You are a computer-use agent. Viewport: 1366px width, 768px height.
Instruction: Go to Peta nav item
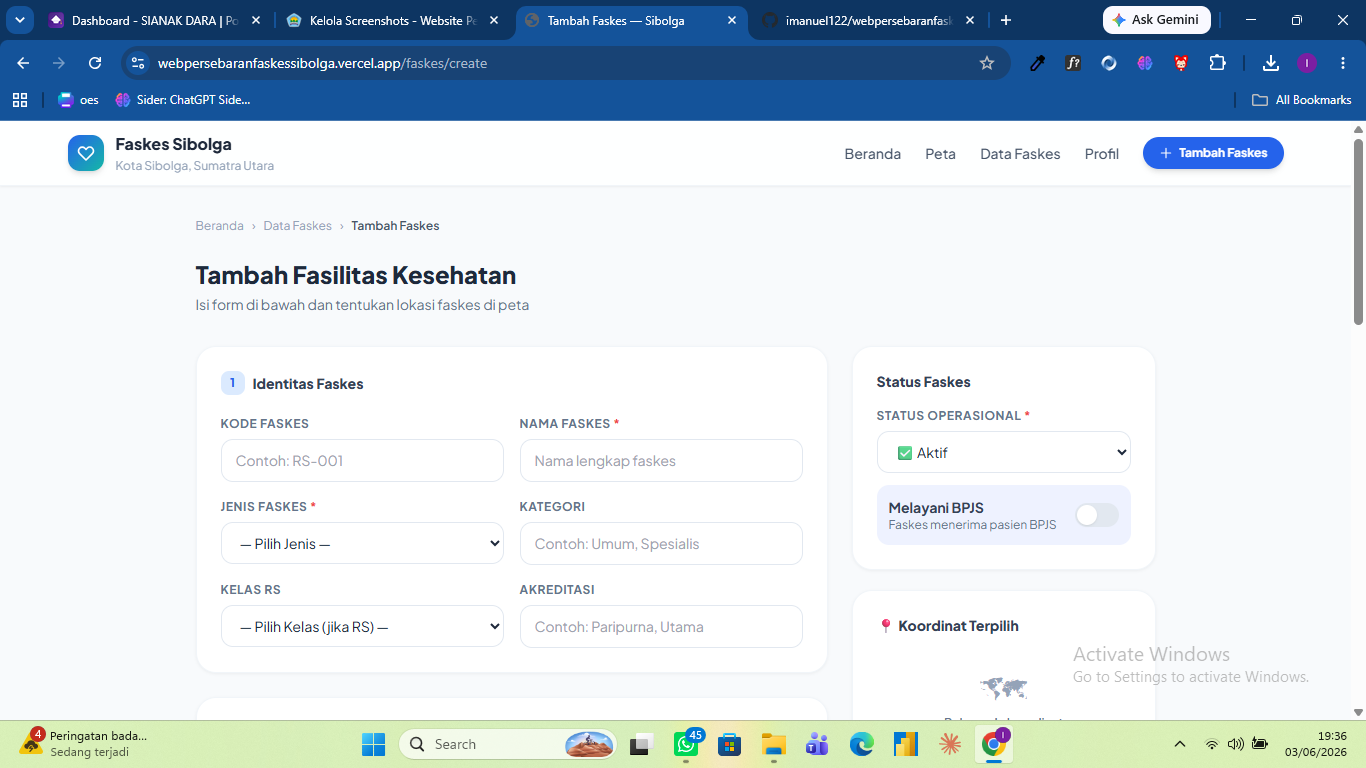pos(940,154)
